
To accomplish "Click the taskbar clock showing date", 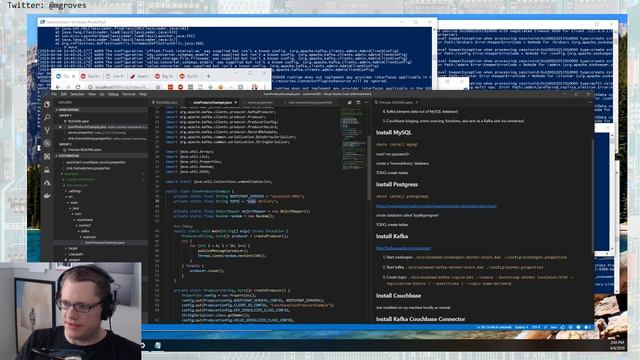I will point(618,345).
